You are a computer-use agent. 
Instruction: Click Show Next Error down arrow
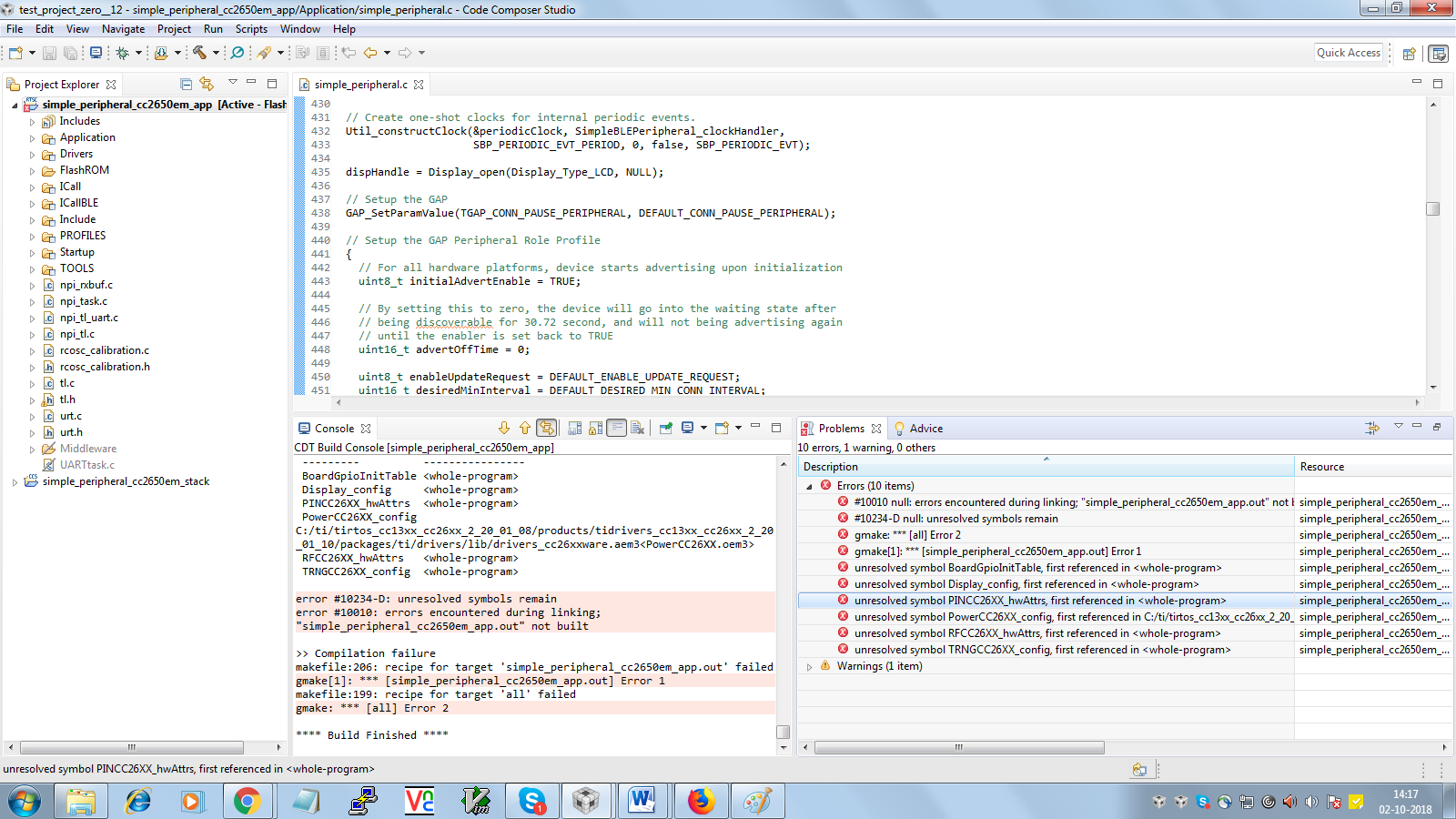coord(504,428)
